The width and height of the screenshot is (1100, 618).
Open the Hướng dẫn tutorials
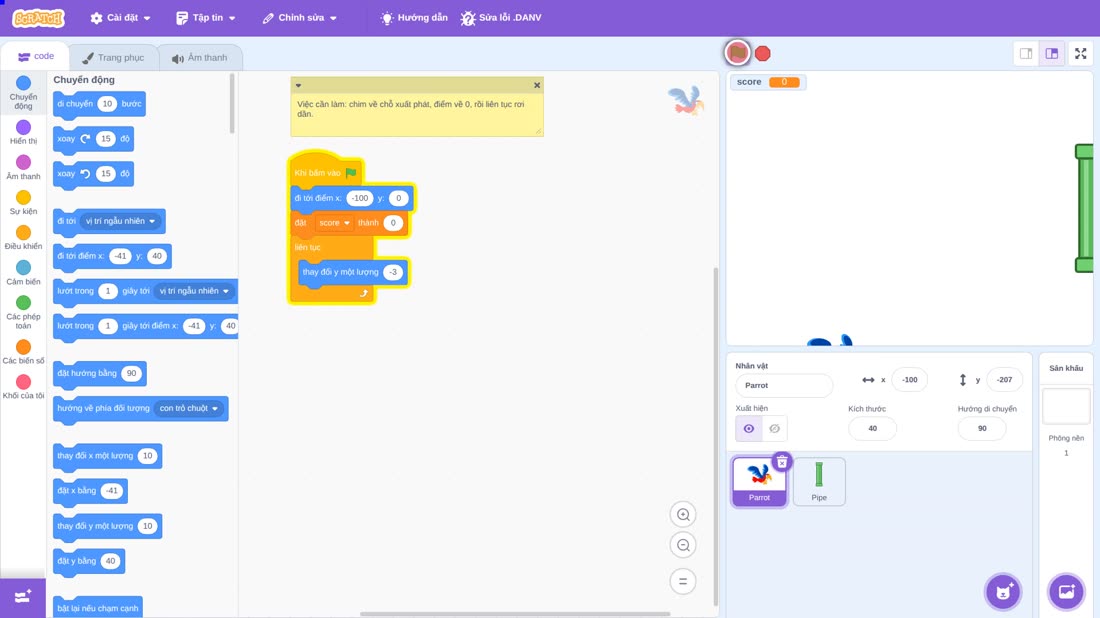tap(414, 18)
